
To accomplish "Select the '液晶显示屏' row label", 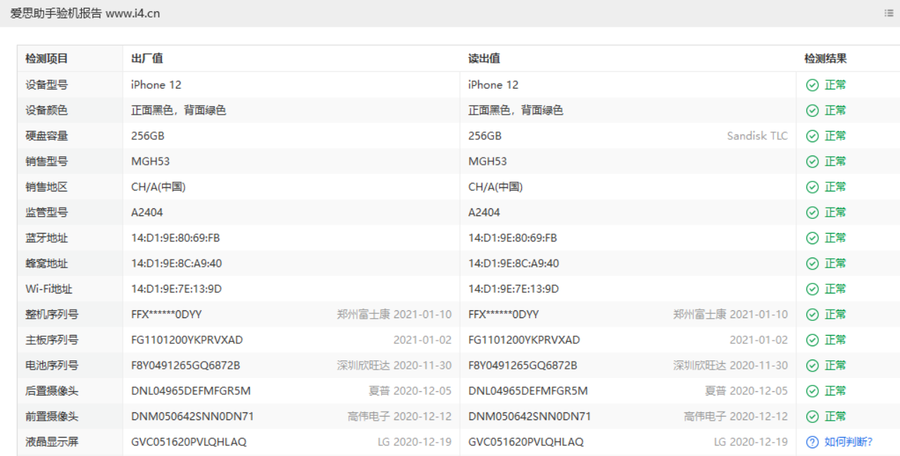I will 52,442.
